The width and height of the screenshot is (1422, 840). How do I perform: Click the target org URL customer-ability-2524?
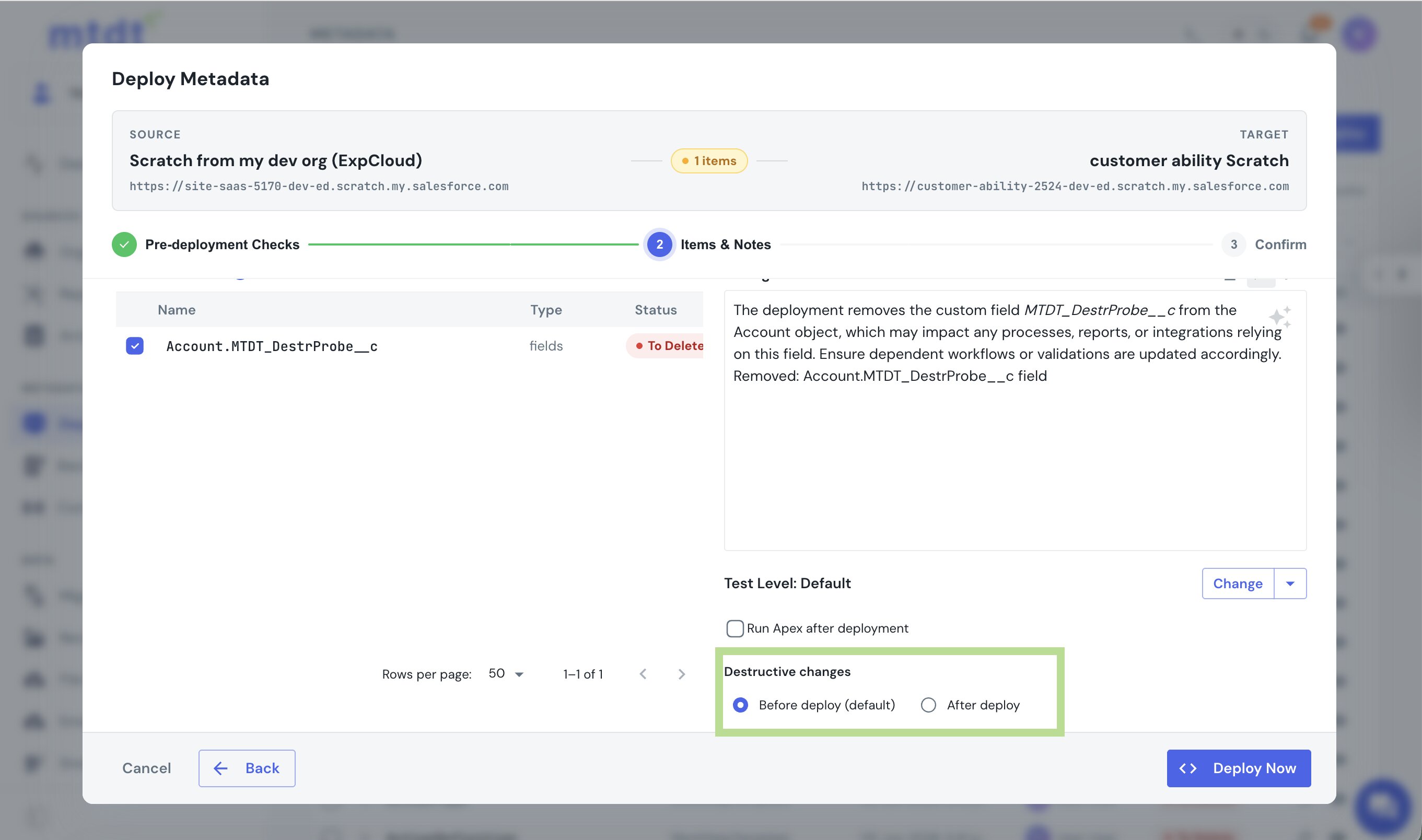point(1075,186)
